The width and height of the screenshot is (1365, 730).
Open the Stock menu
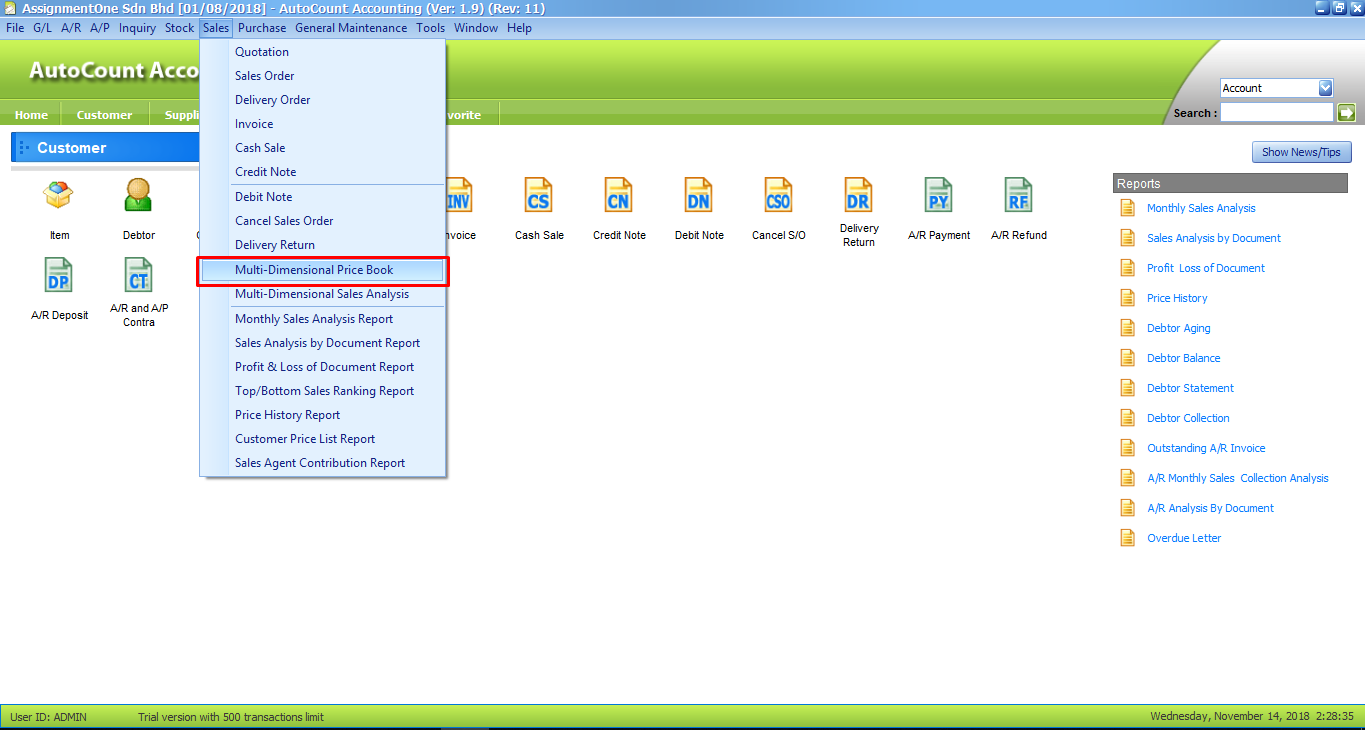click(x=180, y=28)
